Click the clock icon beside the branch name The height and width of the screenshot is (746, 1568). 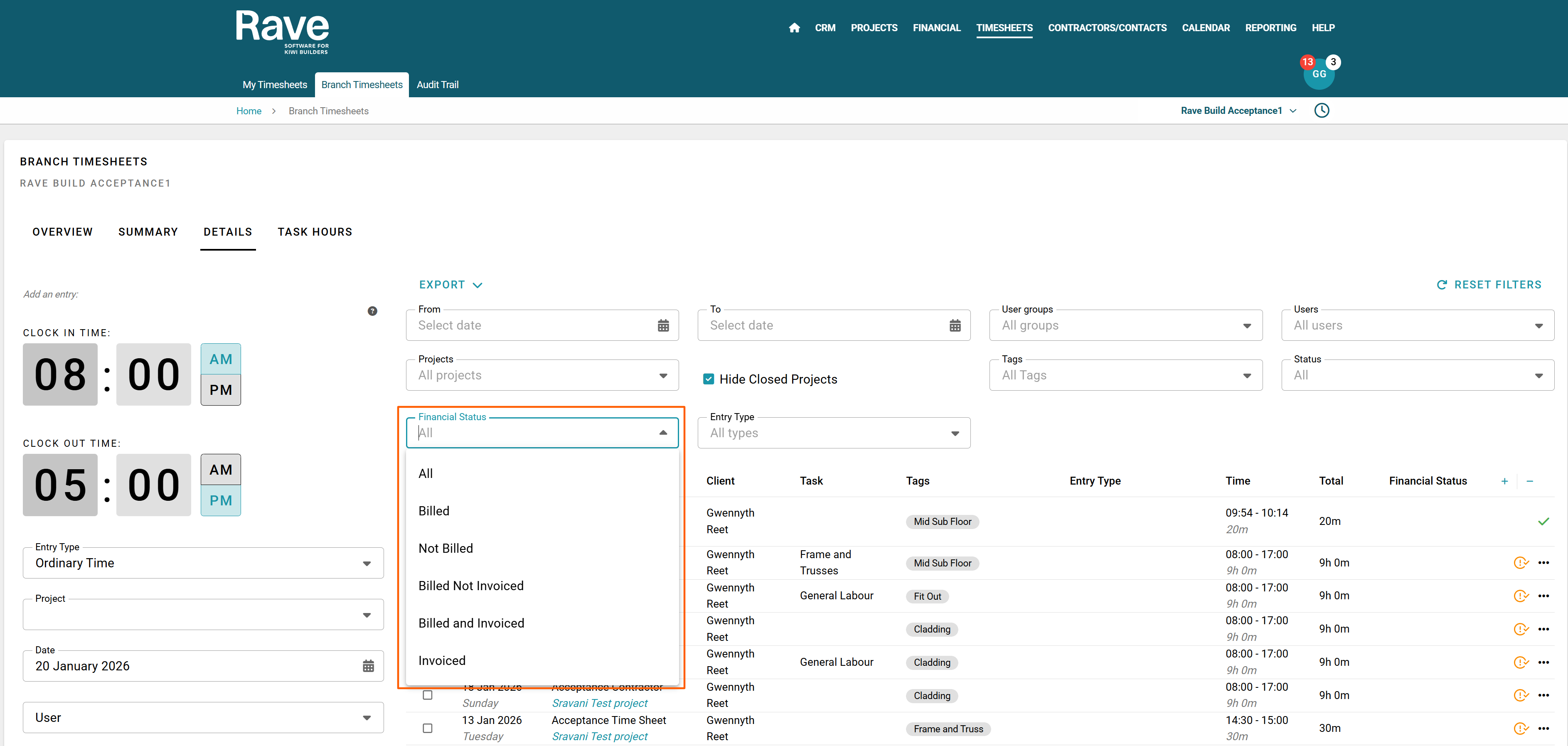click(x=1322, y=111)
